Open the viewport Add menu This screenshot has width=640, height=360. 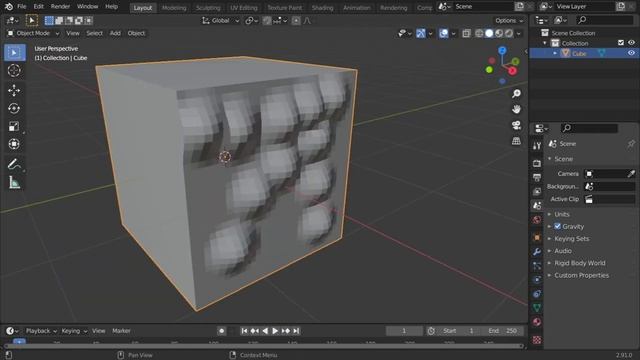point(115,33)
